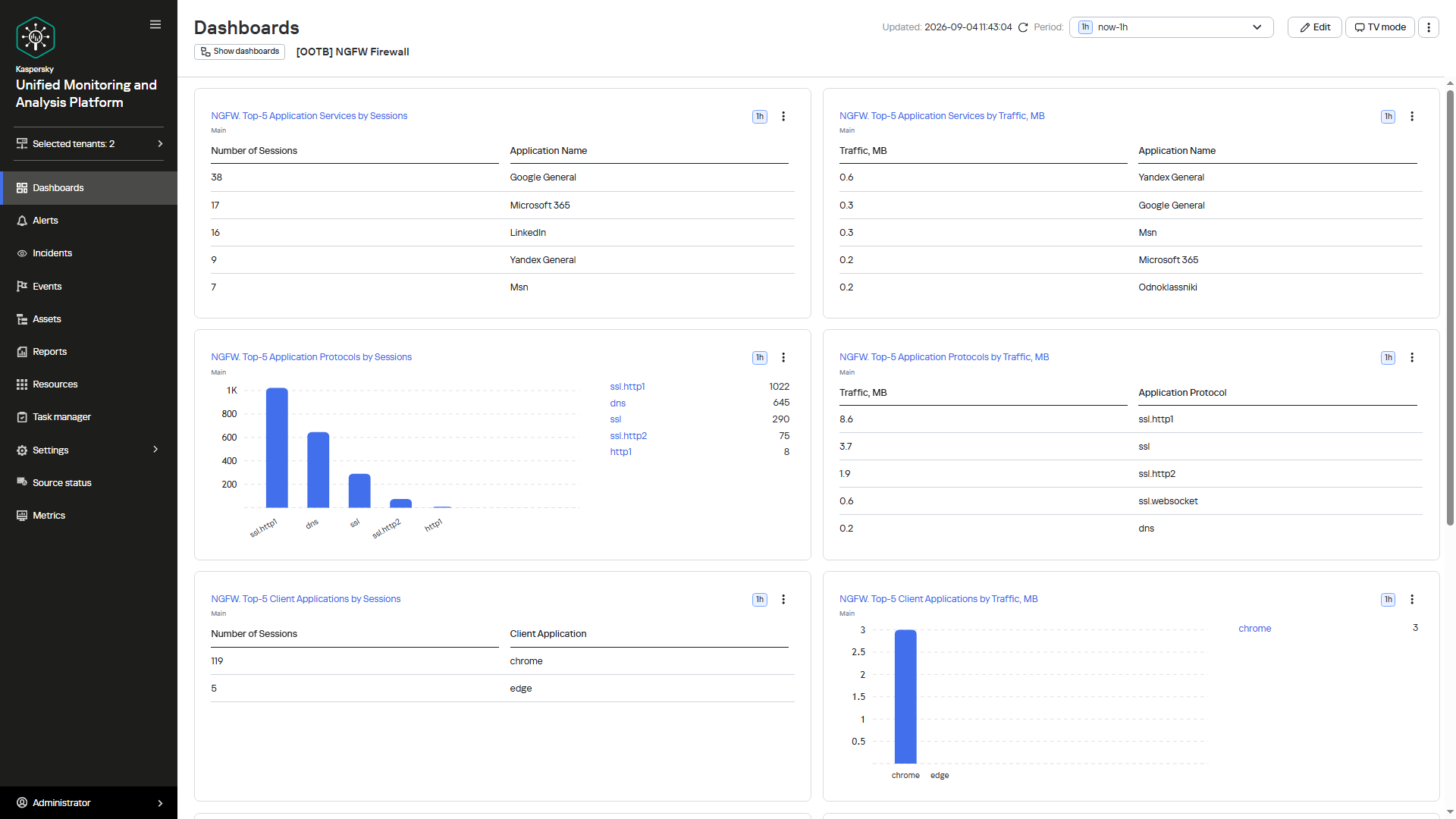Select chrome in client traffic legend

point(1255,629)
